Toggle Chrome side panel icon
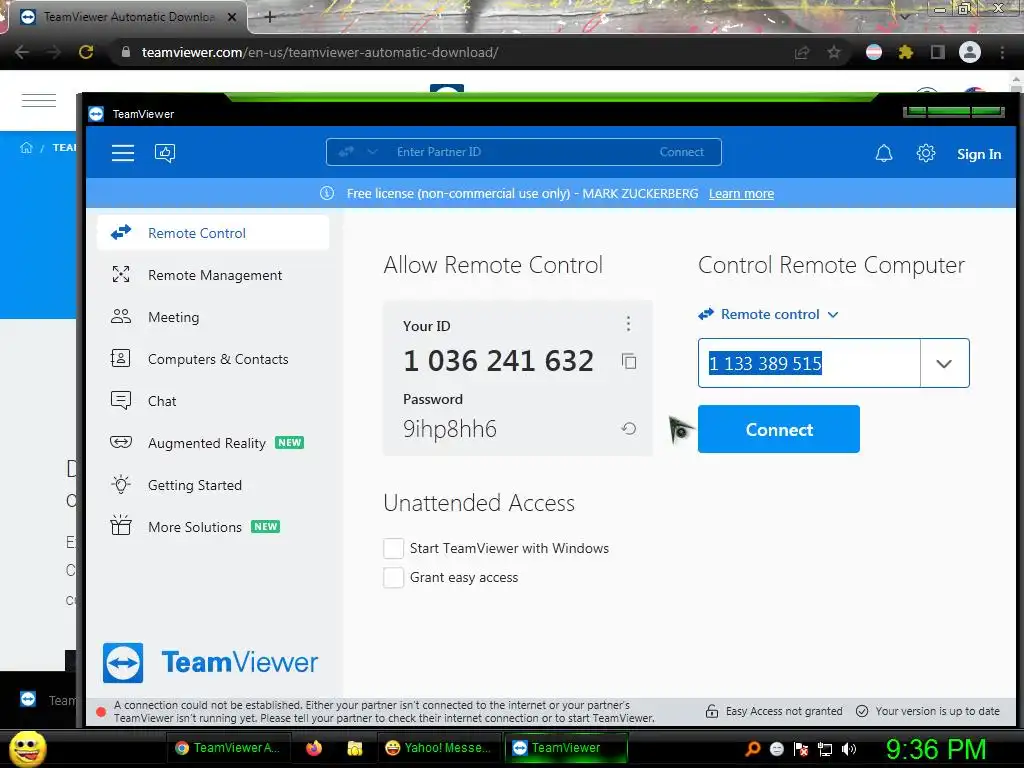1024x768 pixels. point(938,52)
